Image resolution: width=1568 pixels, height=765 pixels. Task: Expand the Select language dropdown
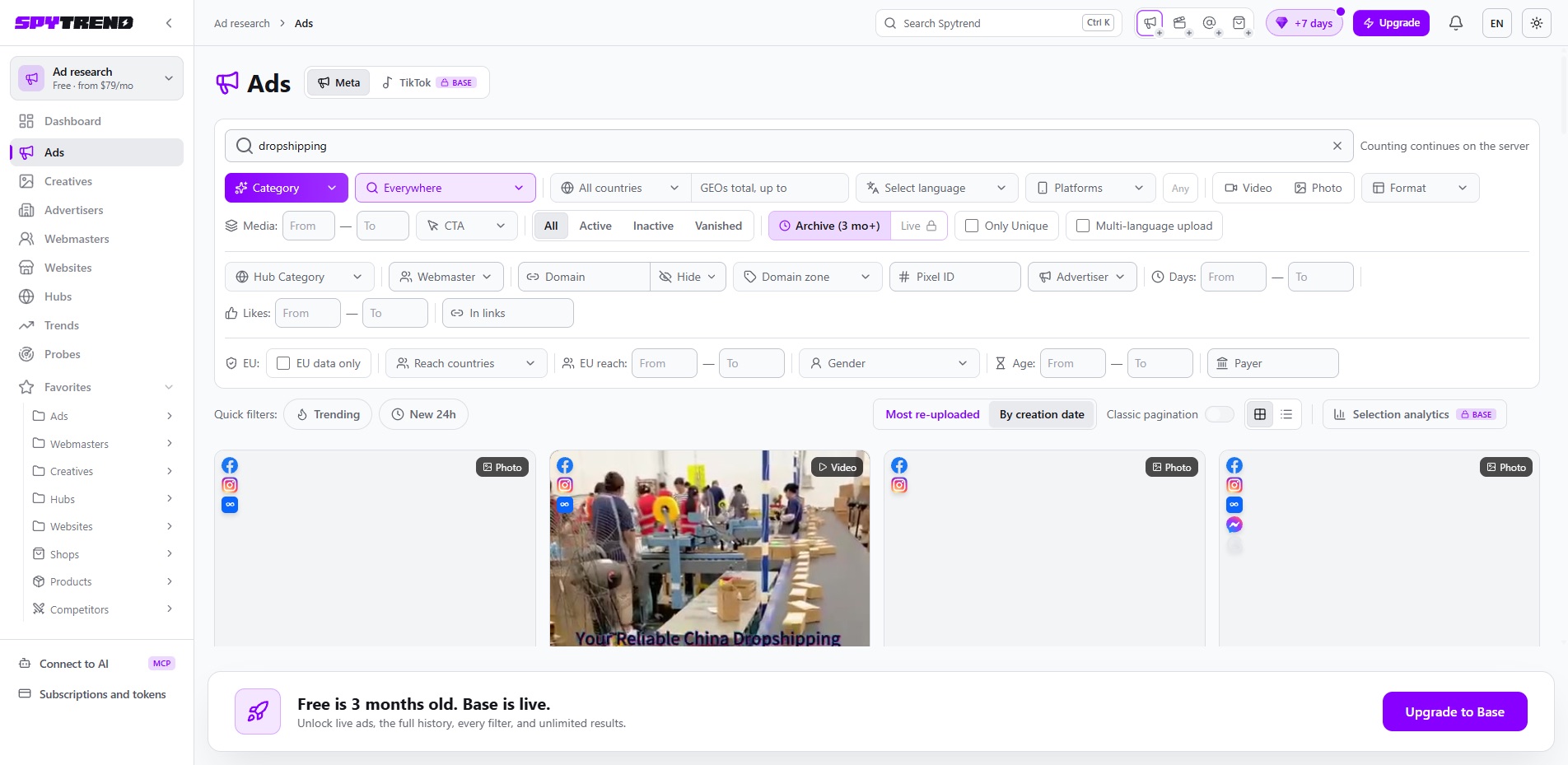[x=937, y=188]
